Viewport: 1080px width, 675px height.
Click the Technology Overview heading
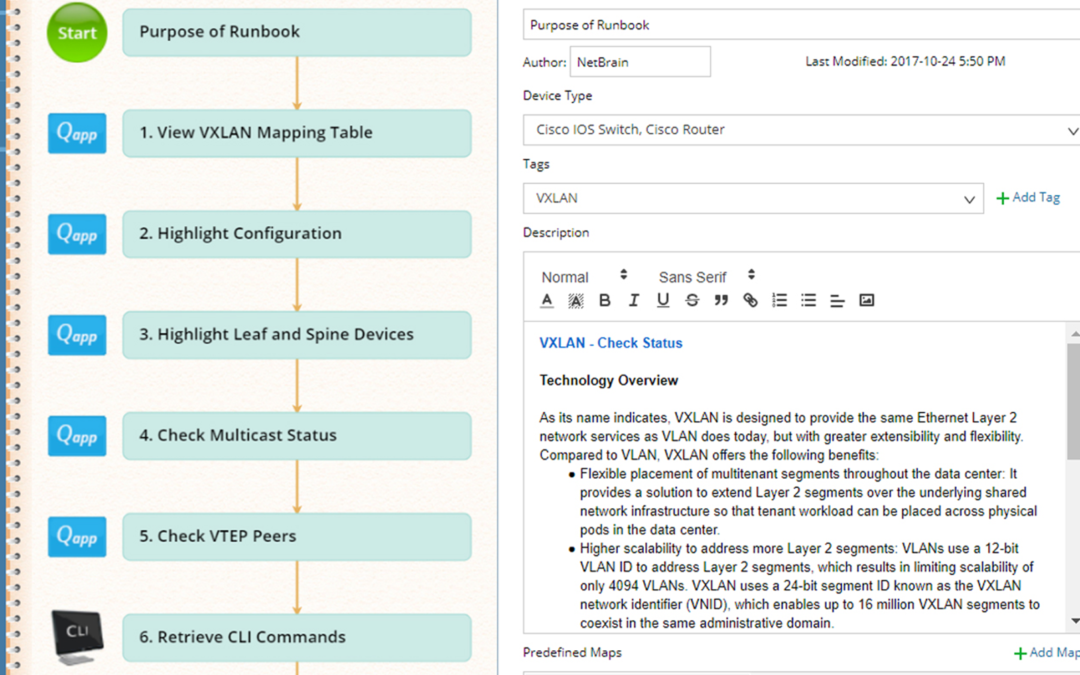pos(609,380)
